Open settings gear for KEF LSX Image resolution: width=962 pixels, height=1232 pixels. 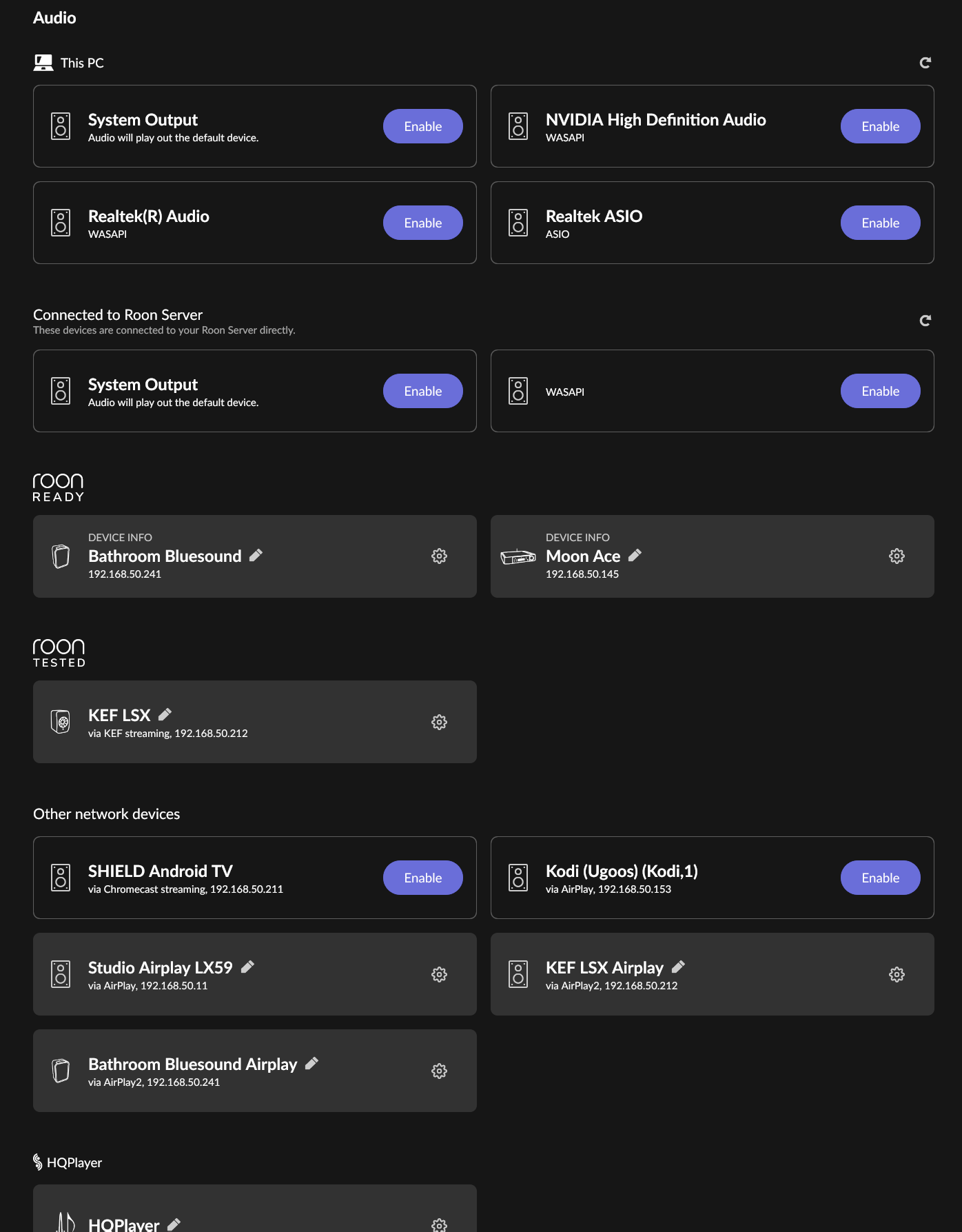pyautogui.click(x=439, y=722)
